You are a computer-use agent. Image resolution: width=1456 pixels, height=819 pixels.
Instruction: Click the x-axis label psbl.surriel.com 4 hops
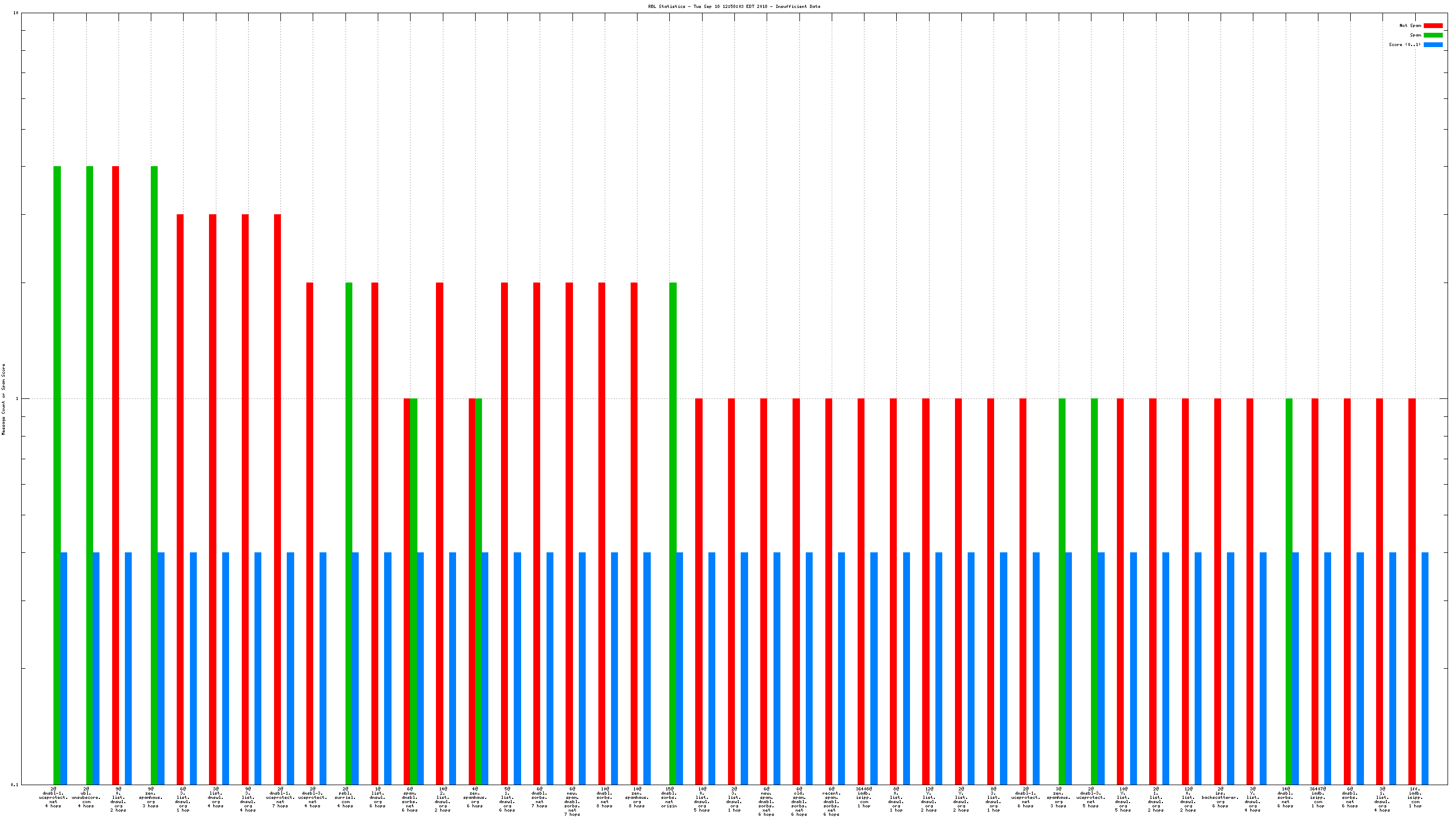point(345,797)
